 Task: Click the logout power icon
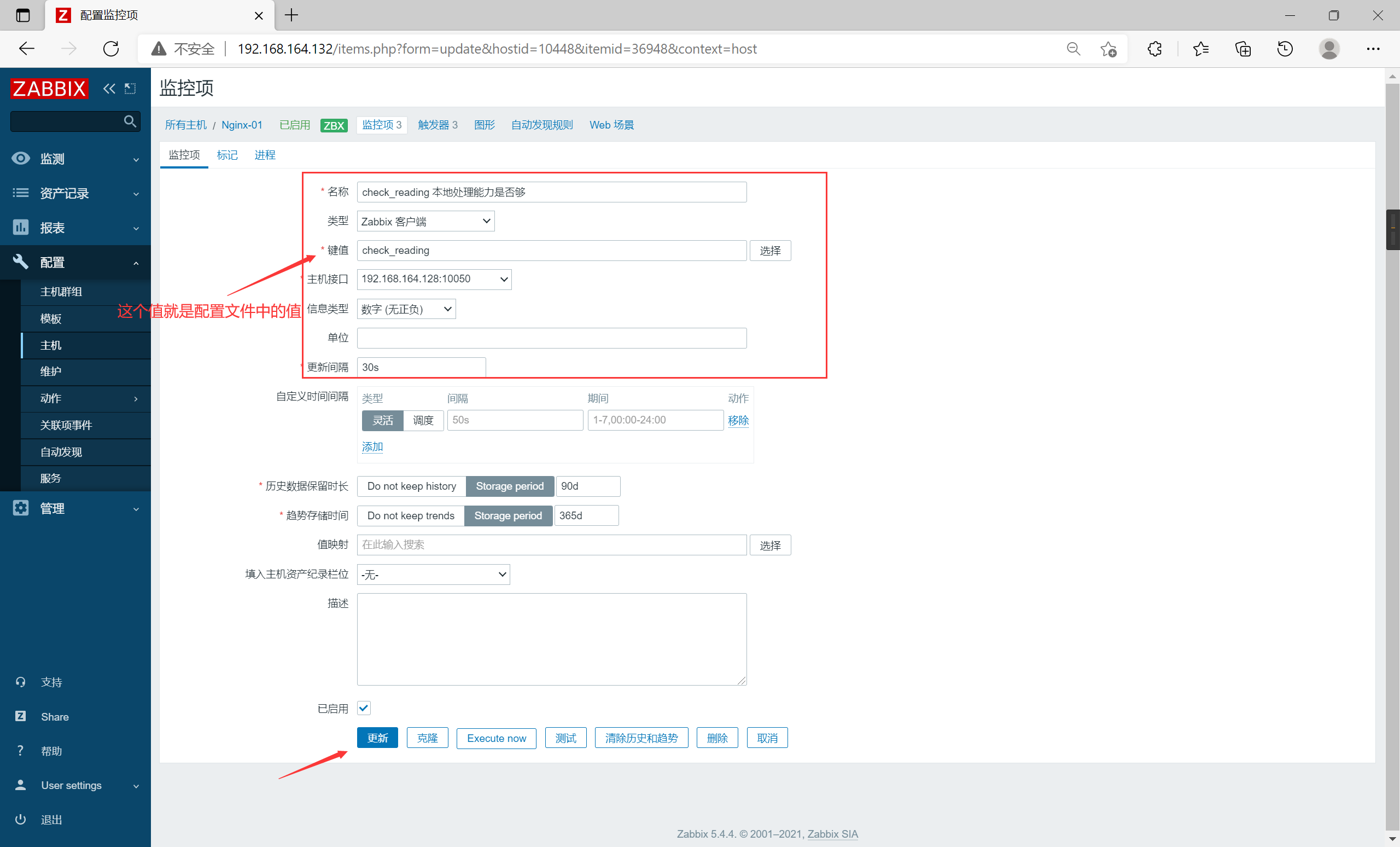(20, 819)
